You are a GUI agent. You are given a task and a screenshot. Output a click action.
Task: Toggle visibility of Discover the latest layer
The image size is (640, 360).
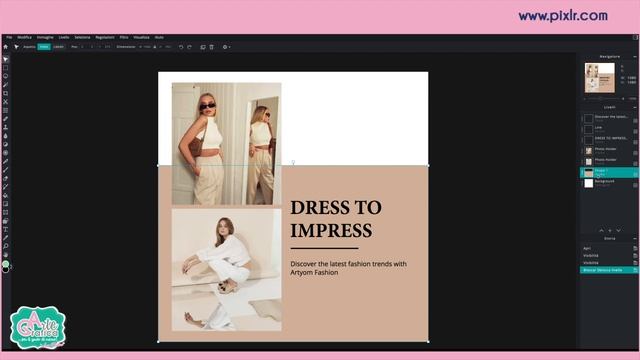[x=636, y=121]
